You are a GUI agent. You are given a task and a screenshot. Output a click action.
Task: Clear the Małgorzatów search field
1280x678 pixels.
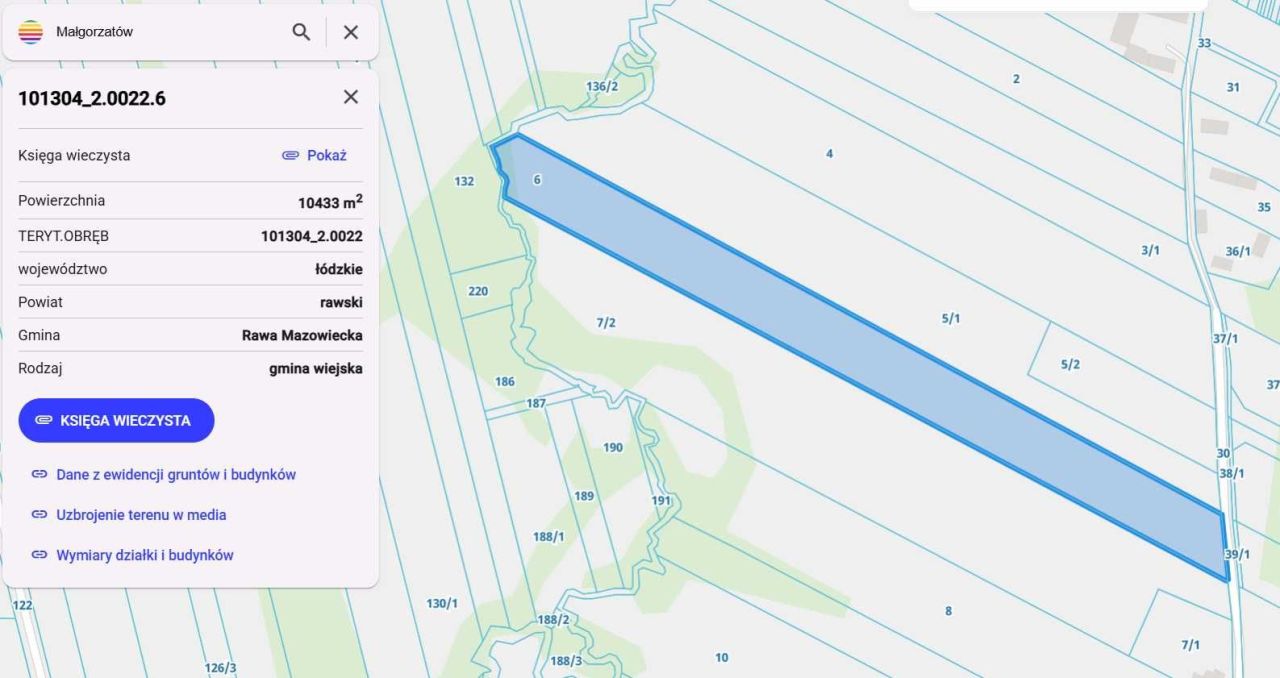click(x=351, y=32)
